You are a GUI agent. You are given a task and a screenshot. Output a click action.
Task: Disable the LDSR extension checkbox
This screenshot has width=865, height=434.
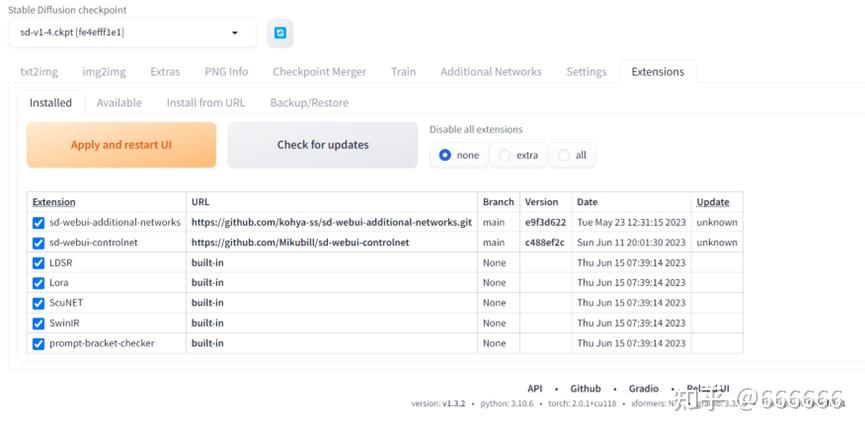(38, 263)
